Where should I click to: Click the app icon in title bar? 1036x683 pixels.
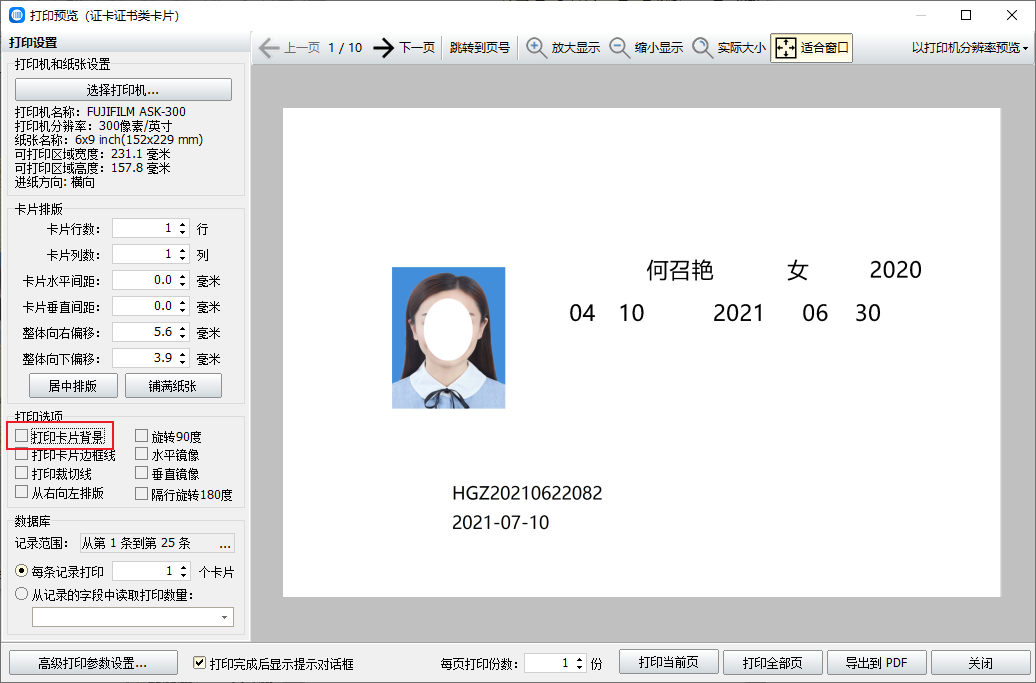17,15
